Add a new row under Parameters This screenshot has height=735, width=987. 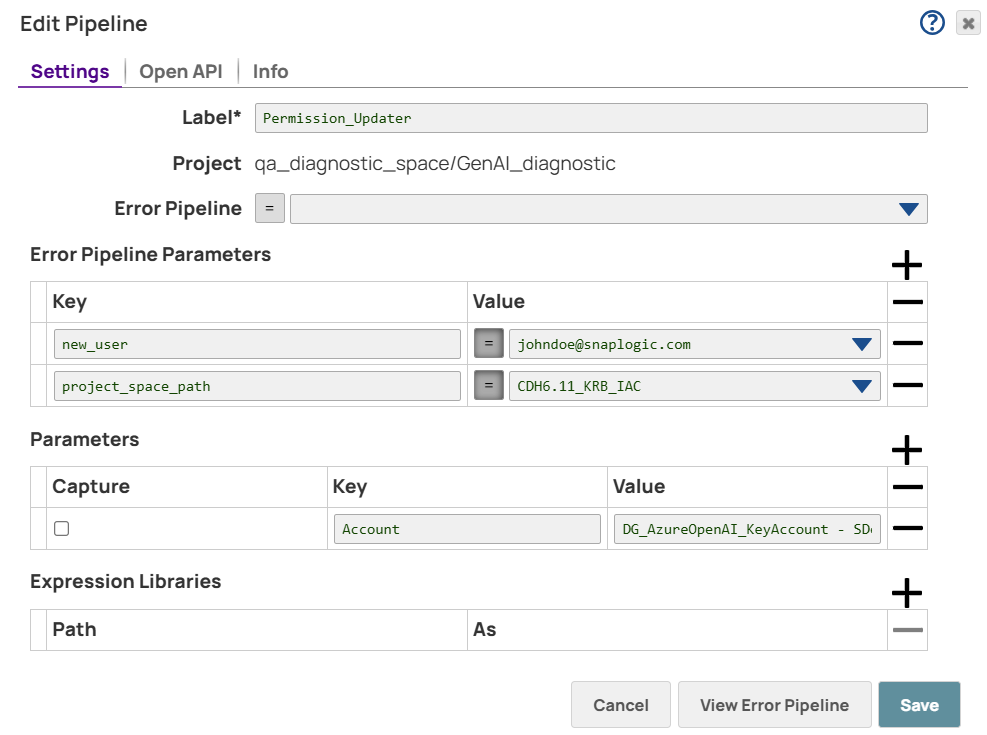(x=906, y=449)
